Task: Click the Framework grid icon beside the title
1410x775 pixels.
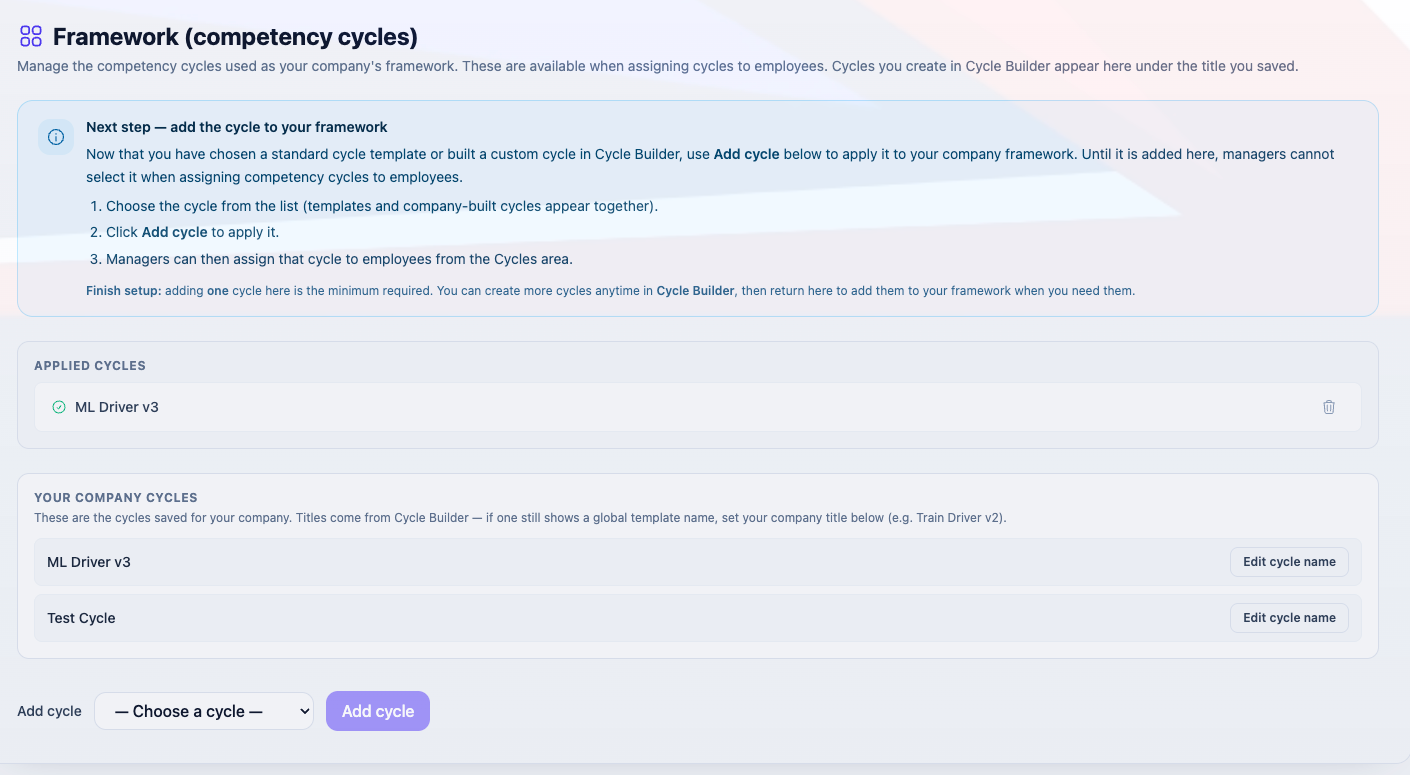Action: tap(31, 37)
